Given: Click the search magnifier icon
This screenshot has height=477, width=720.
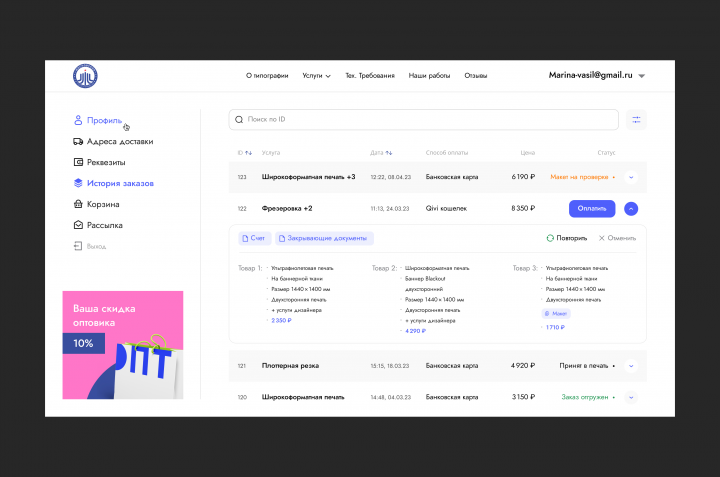Looking at the screenshot, I should 239,120.
